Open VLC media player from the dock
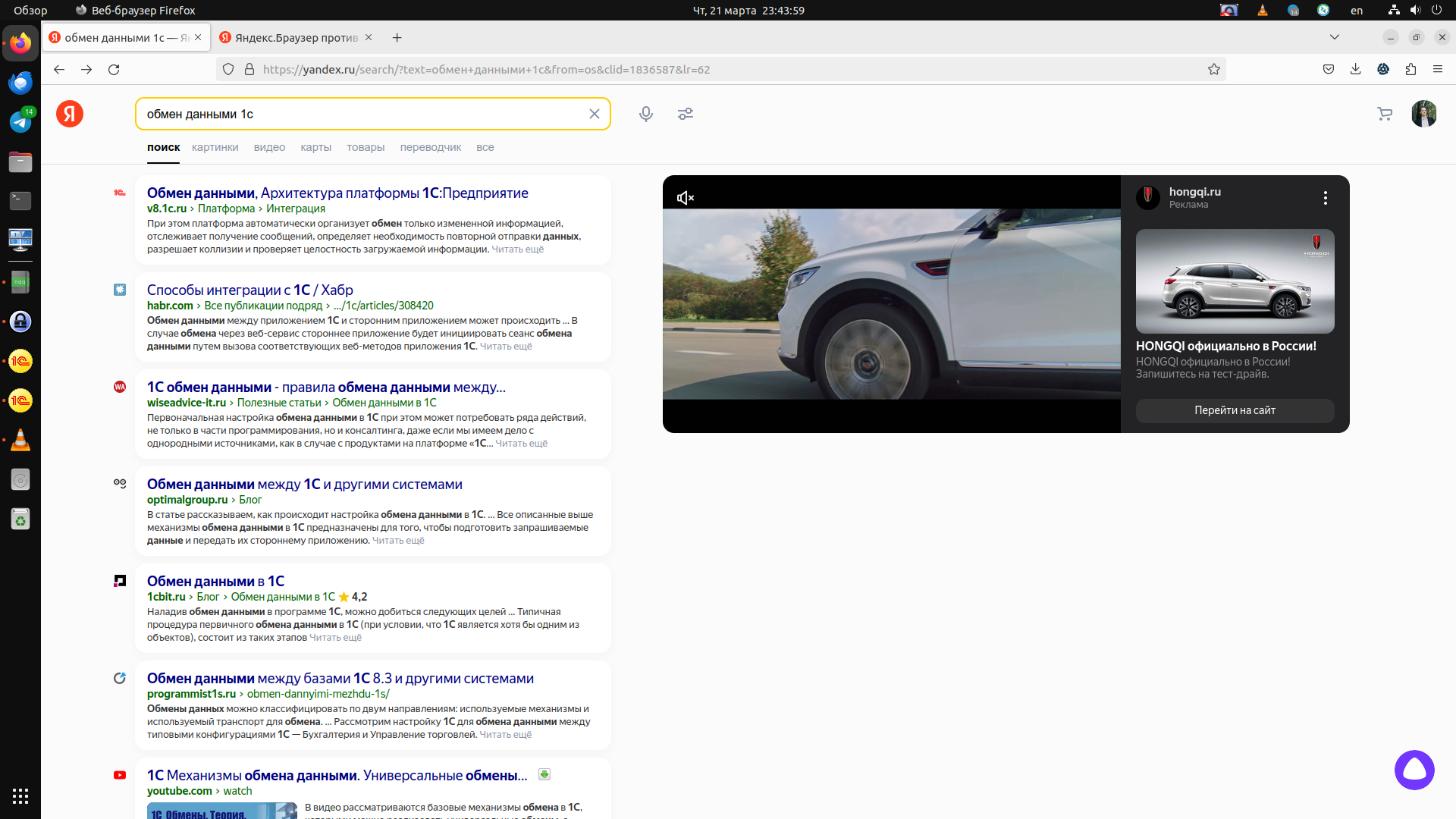 (20, 440)
